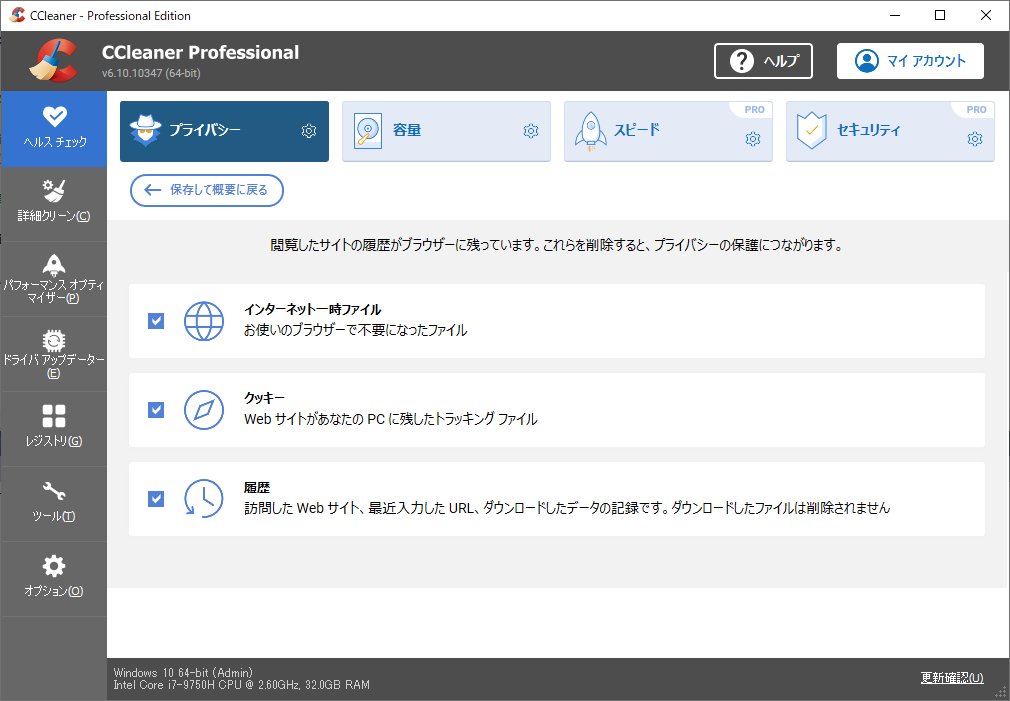Click the Intel Core i7-9750H CPU text
Image resolution: width=1010 pixels, height=701 pixels.
[x=242, y=685]
